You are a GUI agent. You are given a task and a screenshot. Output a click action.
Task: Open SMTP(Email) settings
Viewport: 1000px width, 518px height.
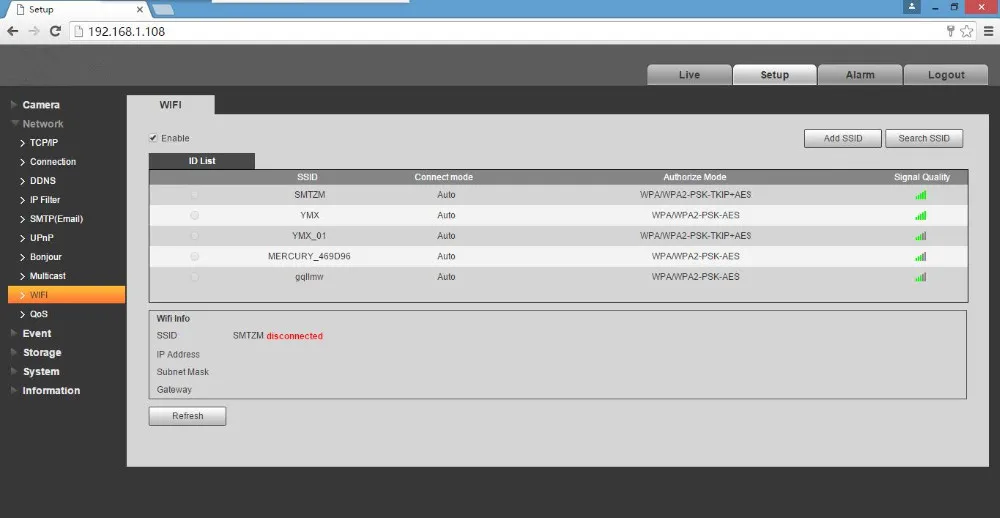(x=56, y=219)
